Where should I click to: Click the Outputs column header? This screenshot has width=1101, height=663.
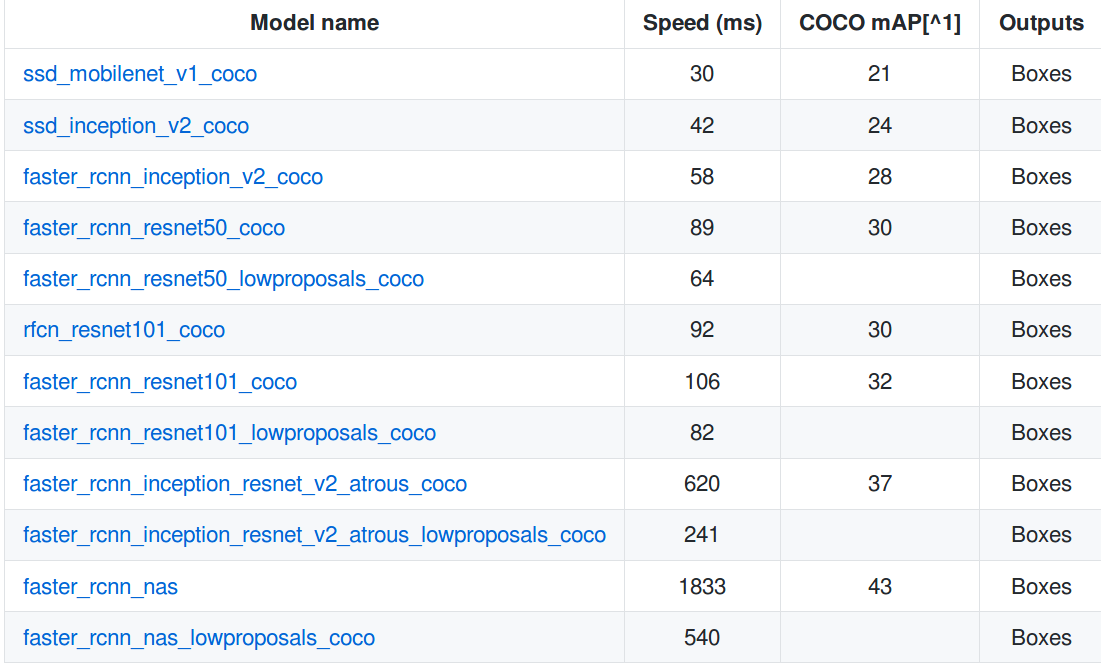(x=1041, y=23)
